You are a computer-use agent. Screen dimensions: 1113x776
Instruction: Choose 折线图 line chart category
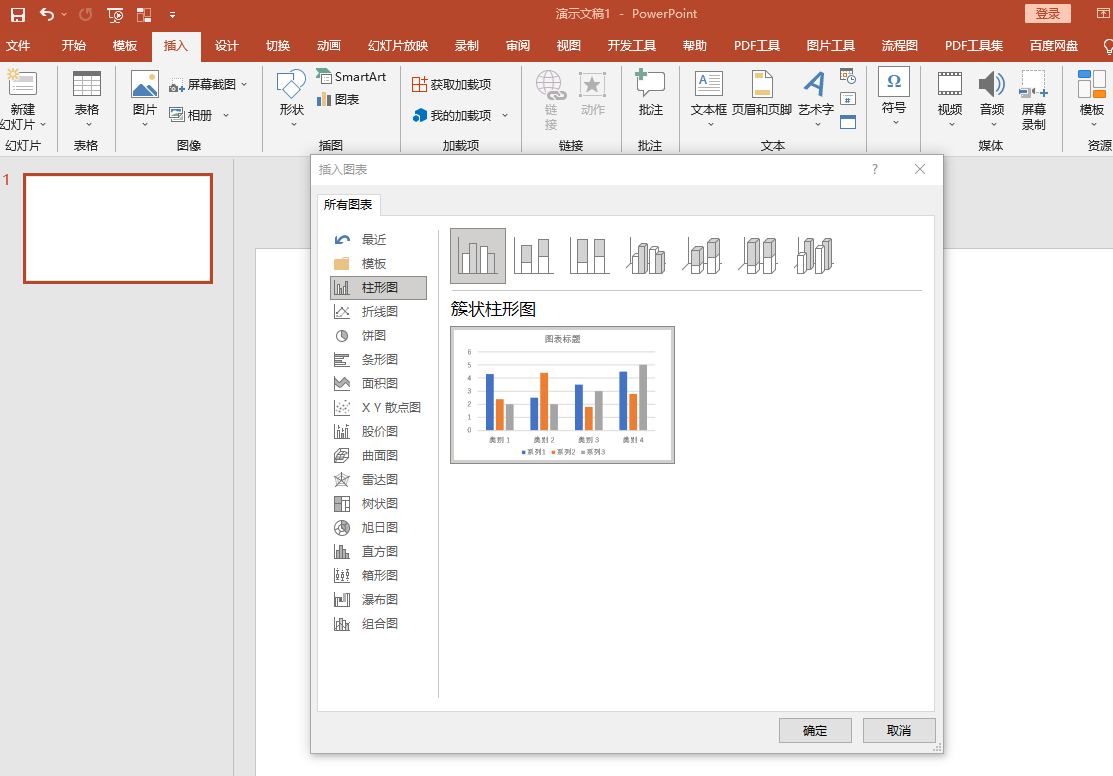click(378, 312)
